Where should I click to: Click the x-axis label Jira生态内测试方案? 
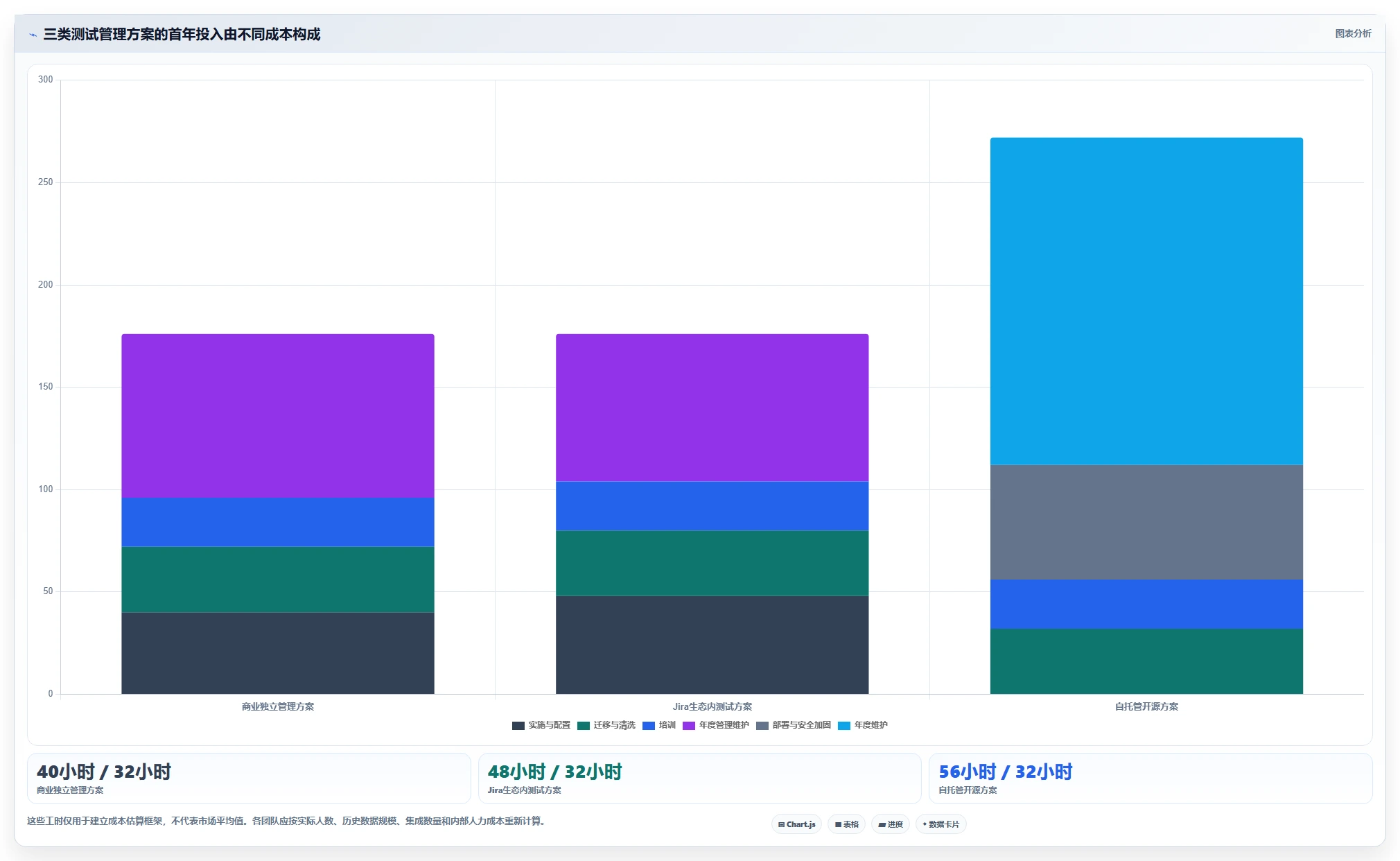point(712,706)
